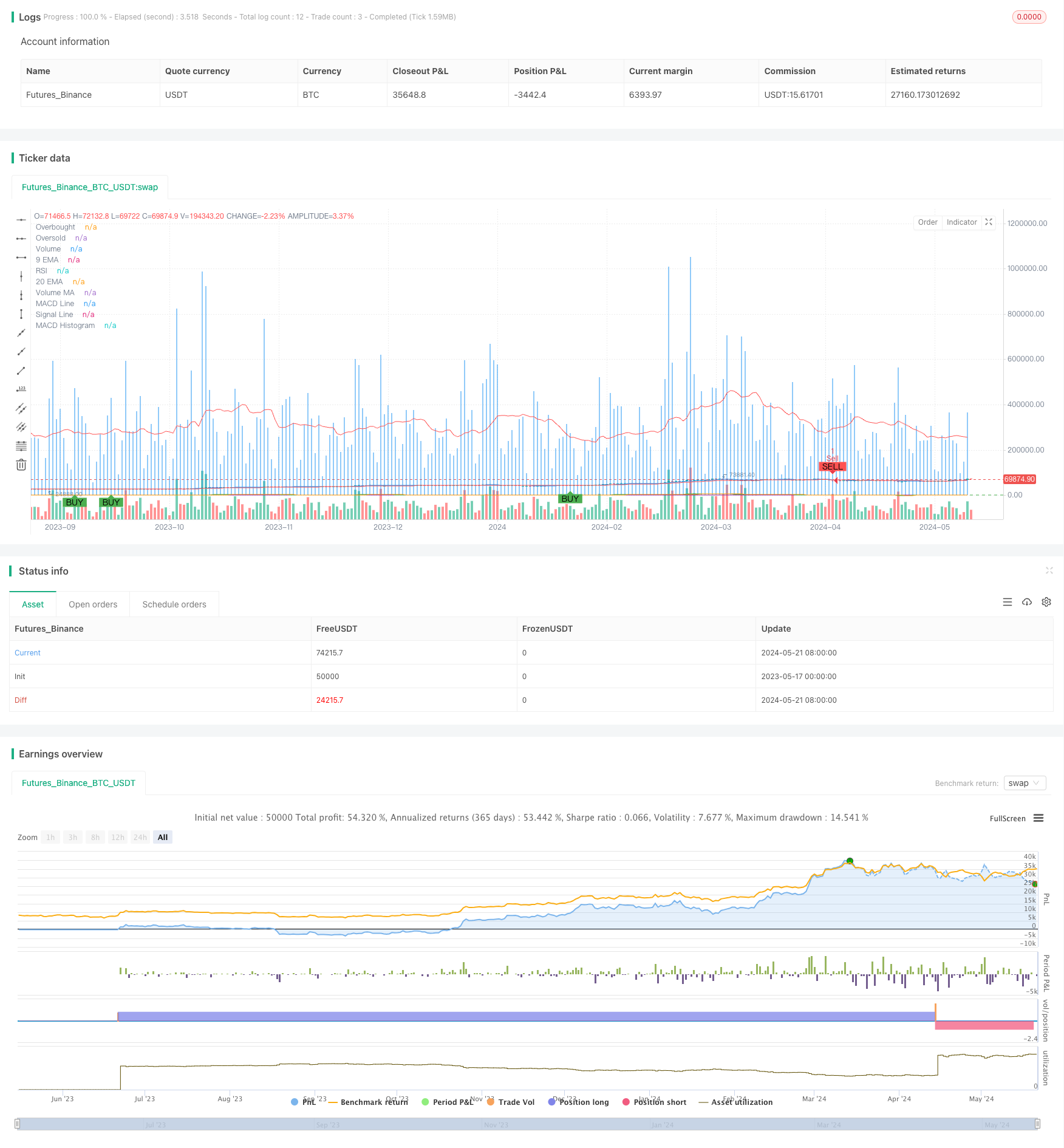Select the diagonal segment drawing tool

[21, 371]
